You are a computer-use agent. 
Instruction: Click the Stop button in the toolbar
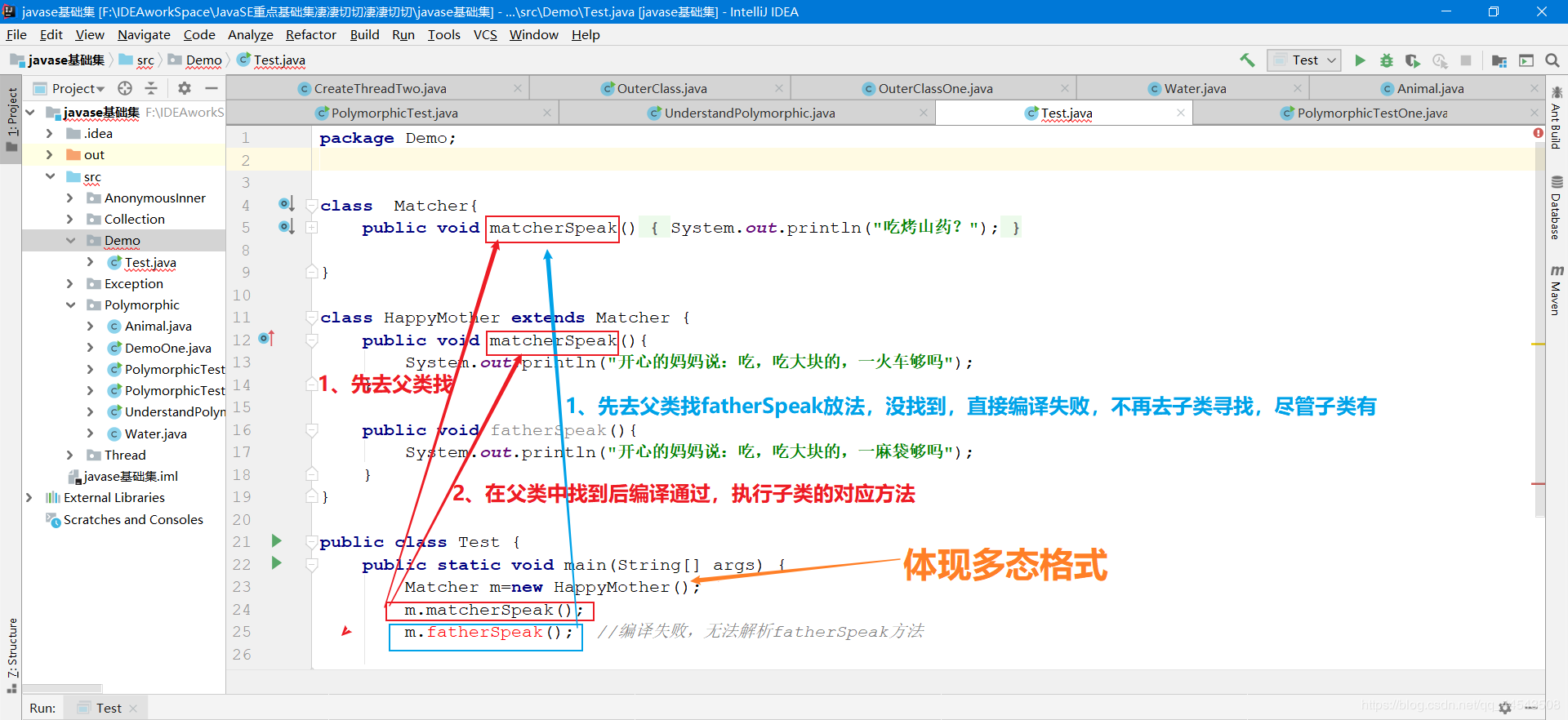click(x=1466, y=60)
